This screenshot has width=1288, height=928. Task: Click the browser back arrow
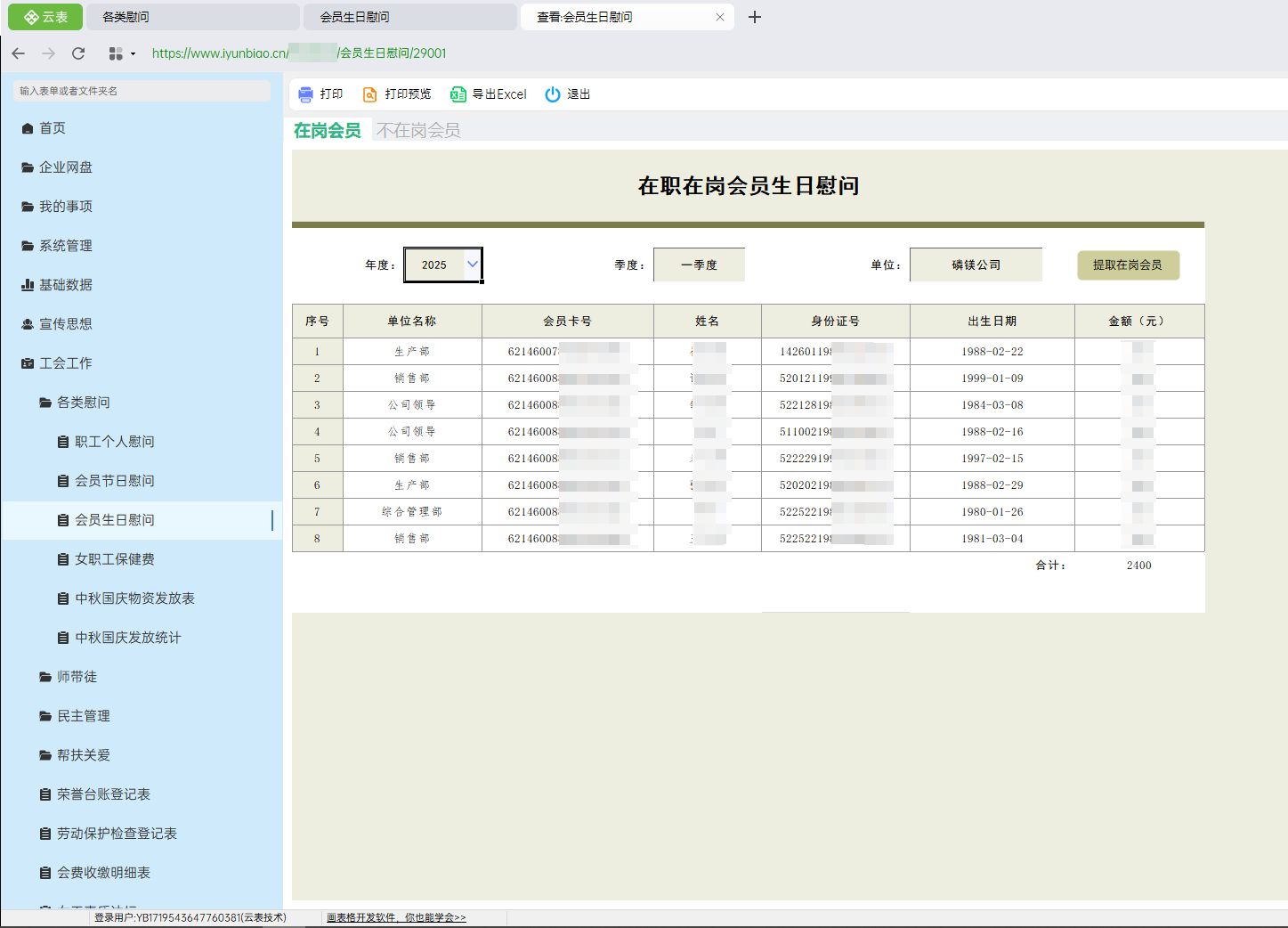(19, 53)
